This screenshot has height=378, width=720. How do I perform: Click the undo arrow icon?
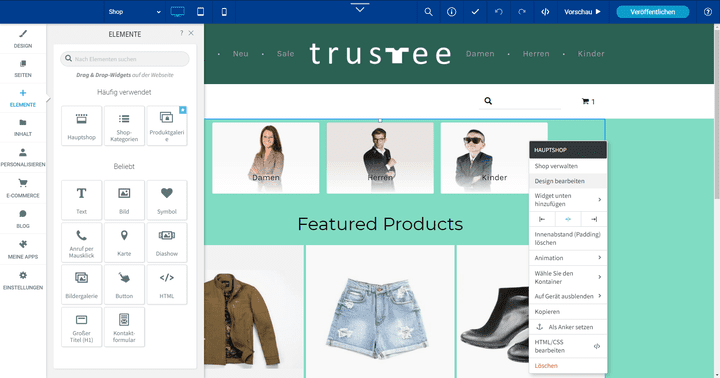click(499, 12)
